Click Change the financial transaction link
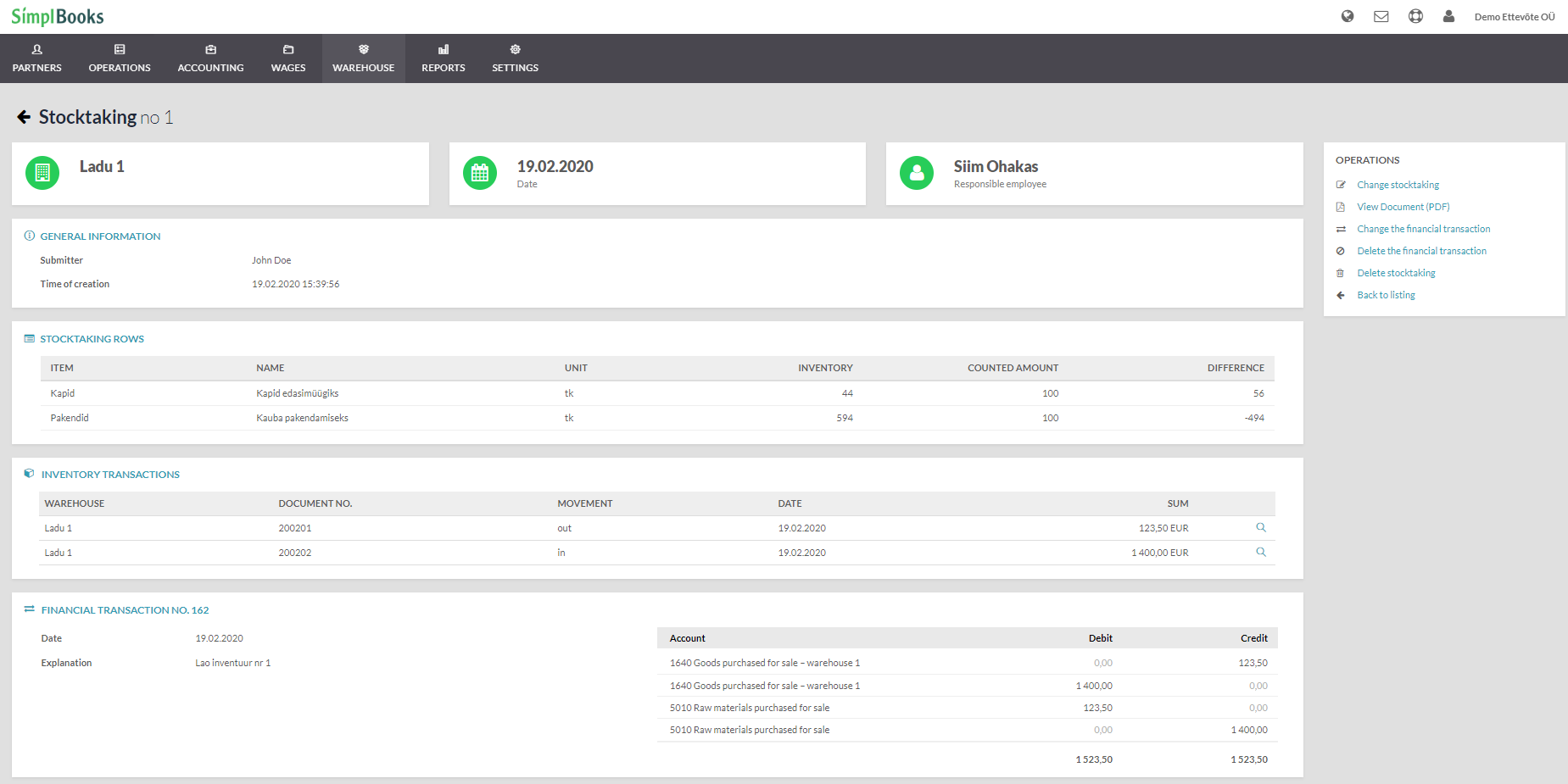The width and height of the screenshot is (1568, 784). pyautogui.click(x=1424, y=229)
